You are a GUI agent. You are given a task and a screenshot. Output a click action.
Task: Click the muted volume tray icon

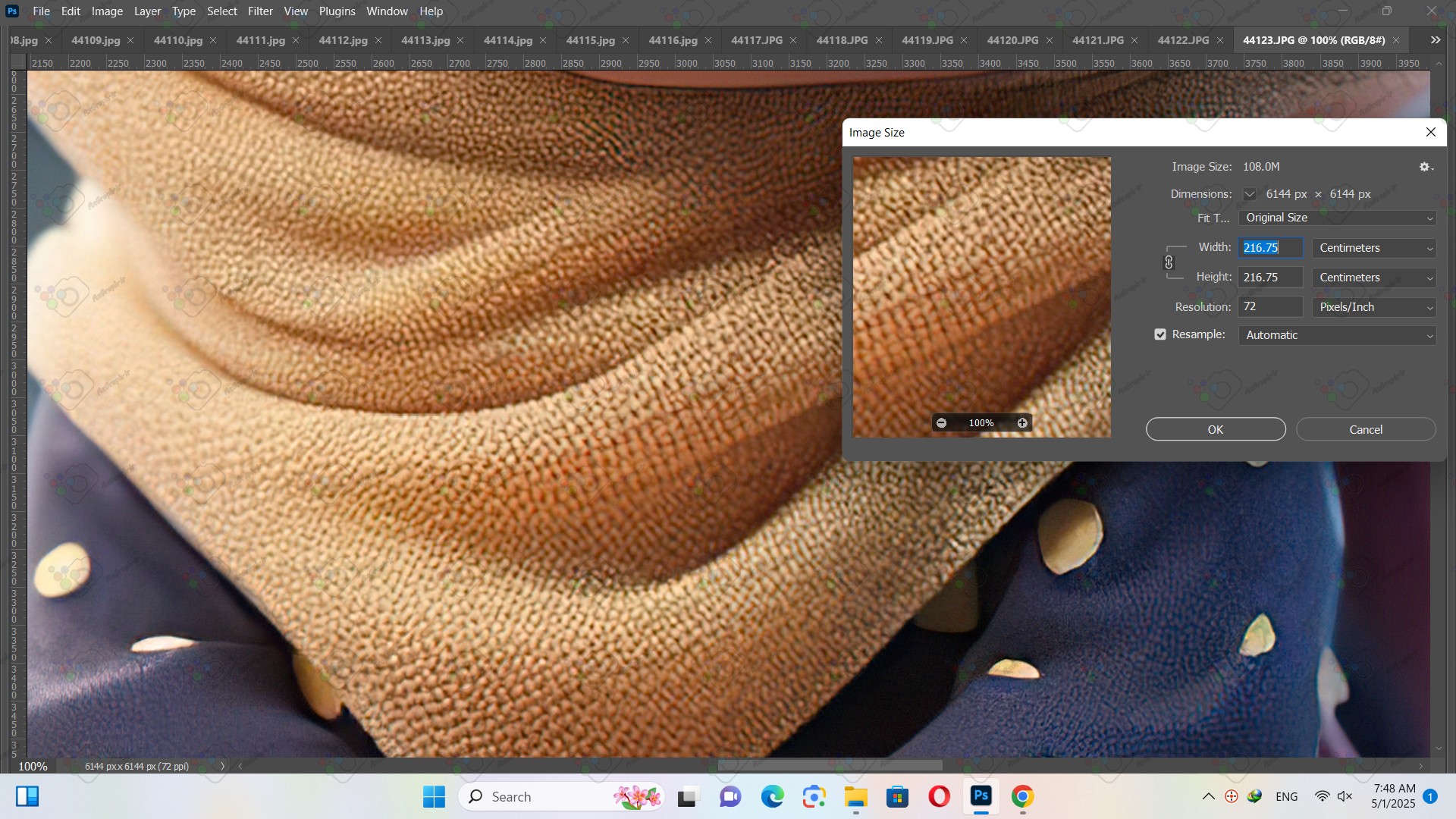1345,796
